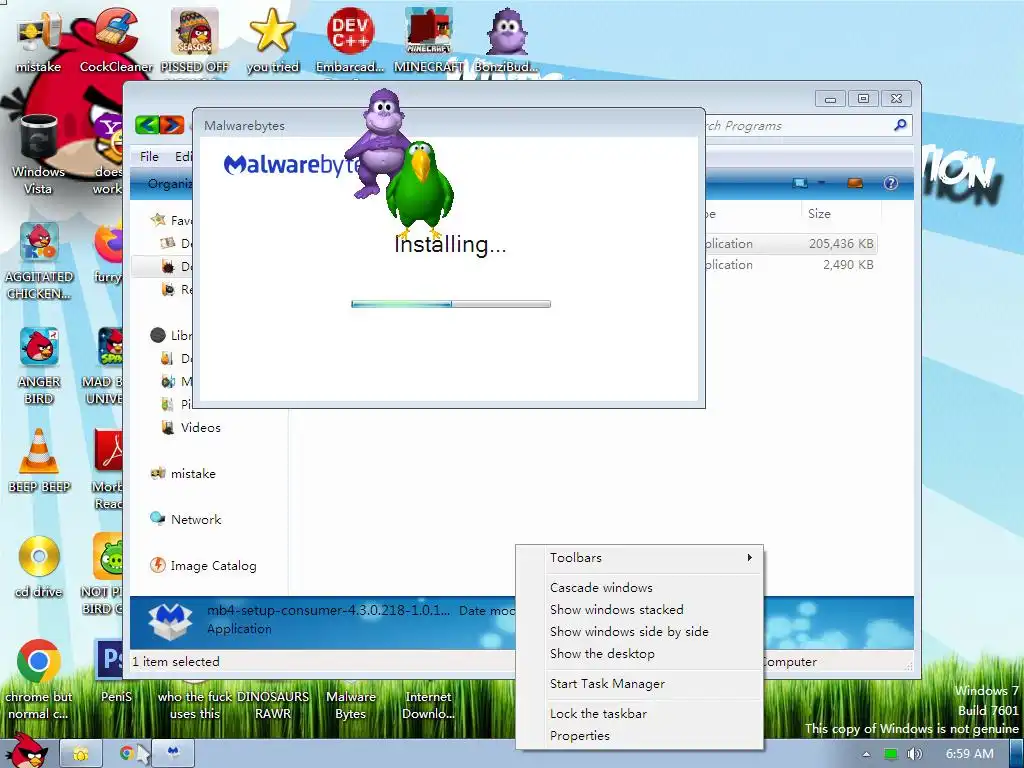The width and height of the screenshot is (1024, 768).
Task: Click the Malwarebytes taskbar button
Action: pyautogui.click(x=173, y=753)
